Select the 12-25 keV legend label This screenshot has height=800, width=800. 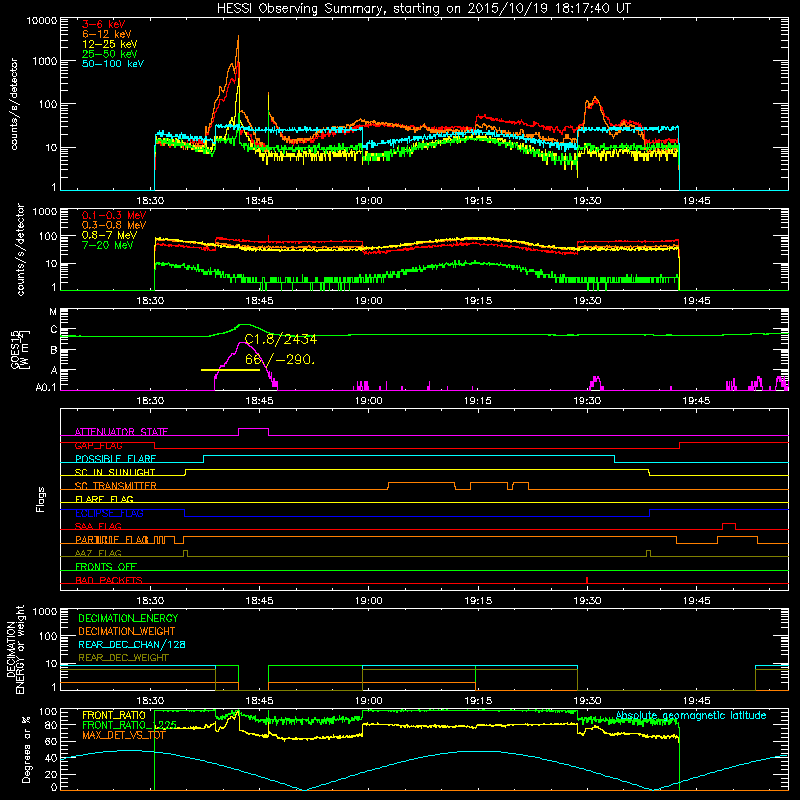[x=109, y=44]
